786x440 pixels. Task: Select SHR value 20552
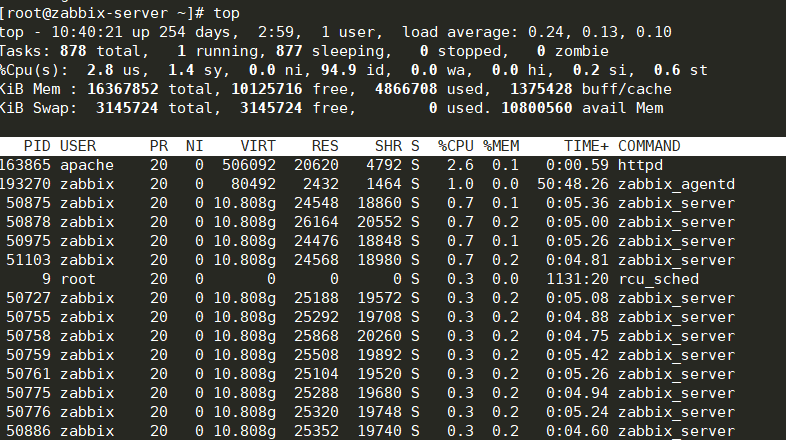379,223
